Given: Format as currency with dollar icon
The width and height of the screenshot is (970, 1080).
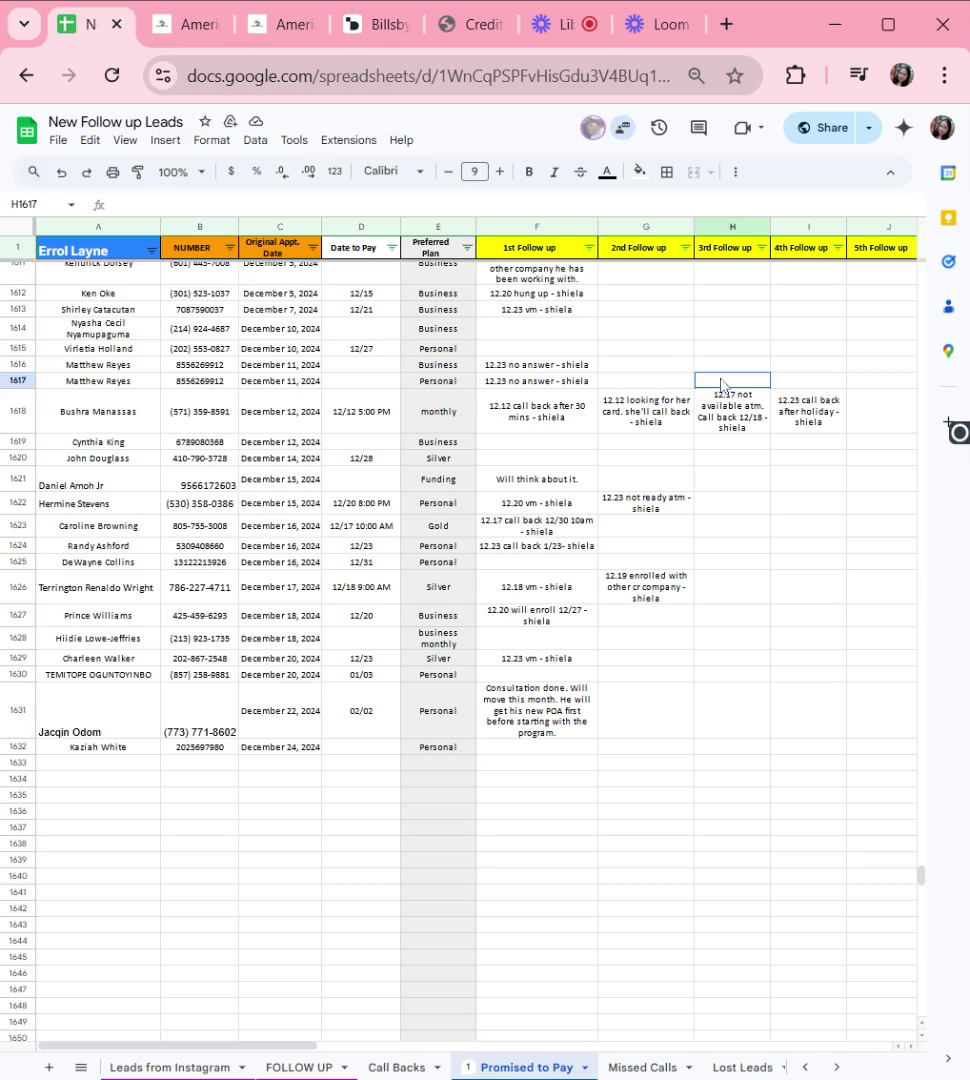Looking at the screenshot, I should pos(231,172).
